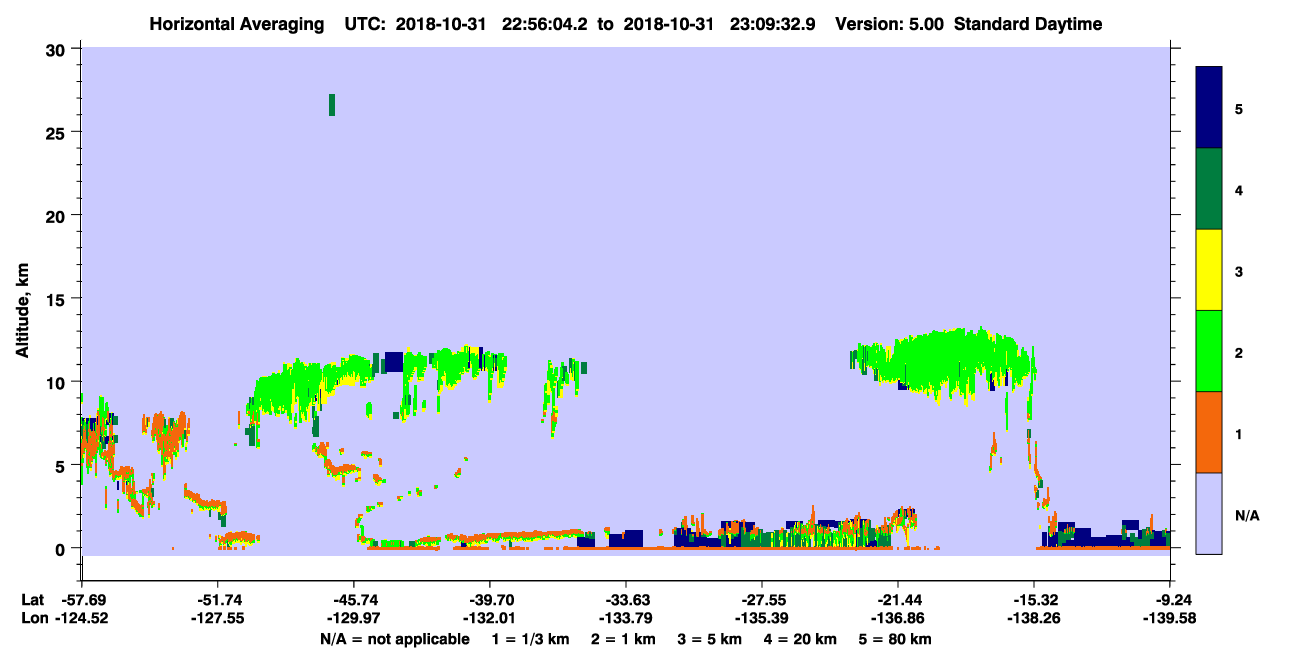
Task: Click the dark blue block in the 11 km cloud layer
Action: [393, 361]
